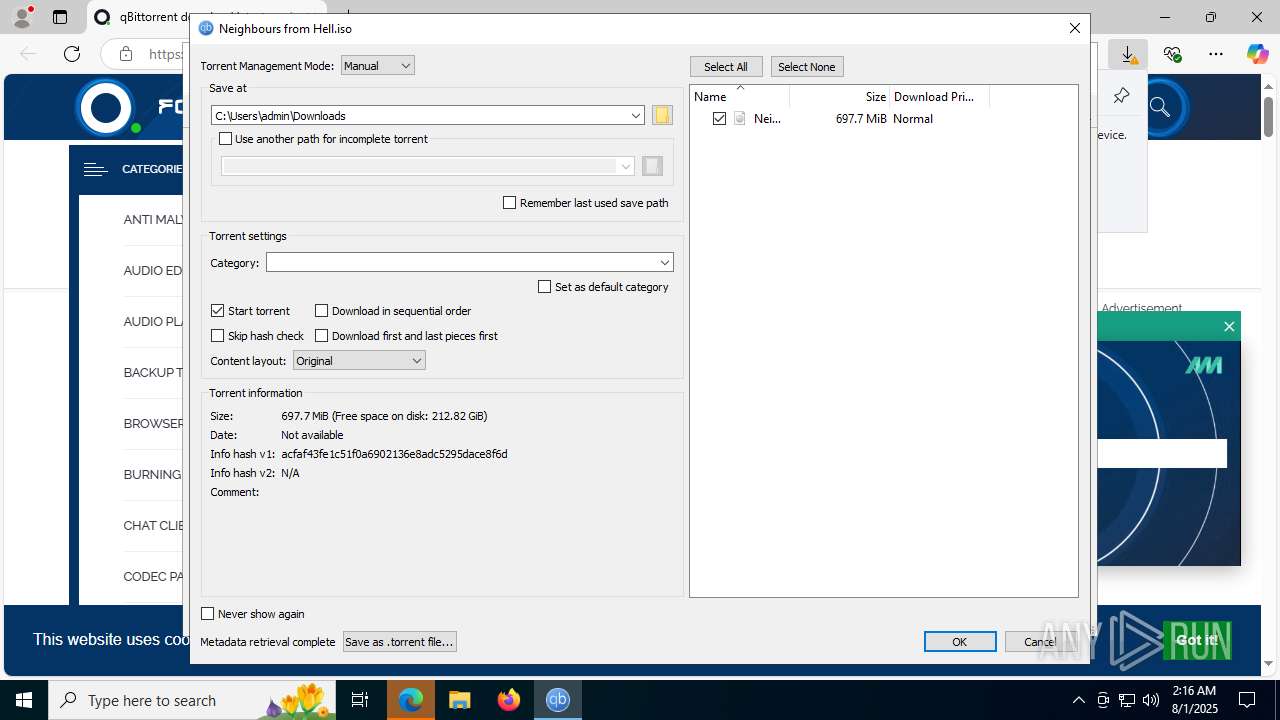
Task: Open Microsoft Edge from the taskbar
Action: tap(411, 700)
